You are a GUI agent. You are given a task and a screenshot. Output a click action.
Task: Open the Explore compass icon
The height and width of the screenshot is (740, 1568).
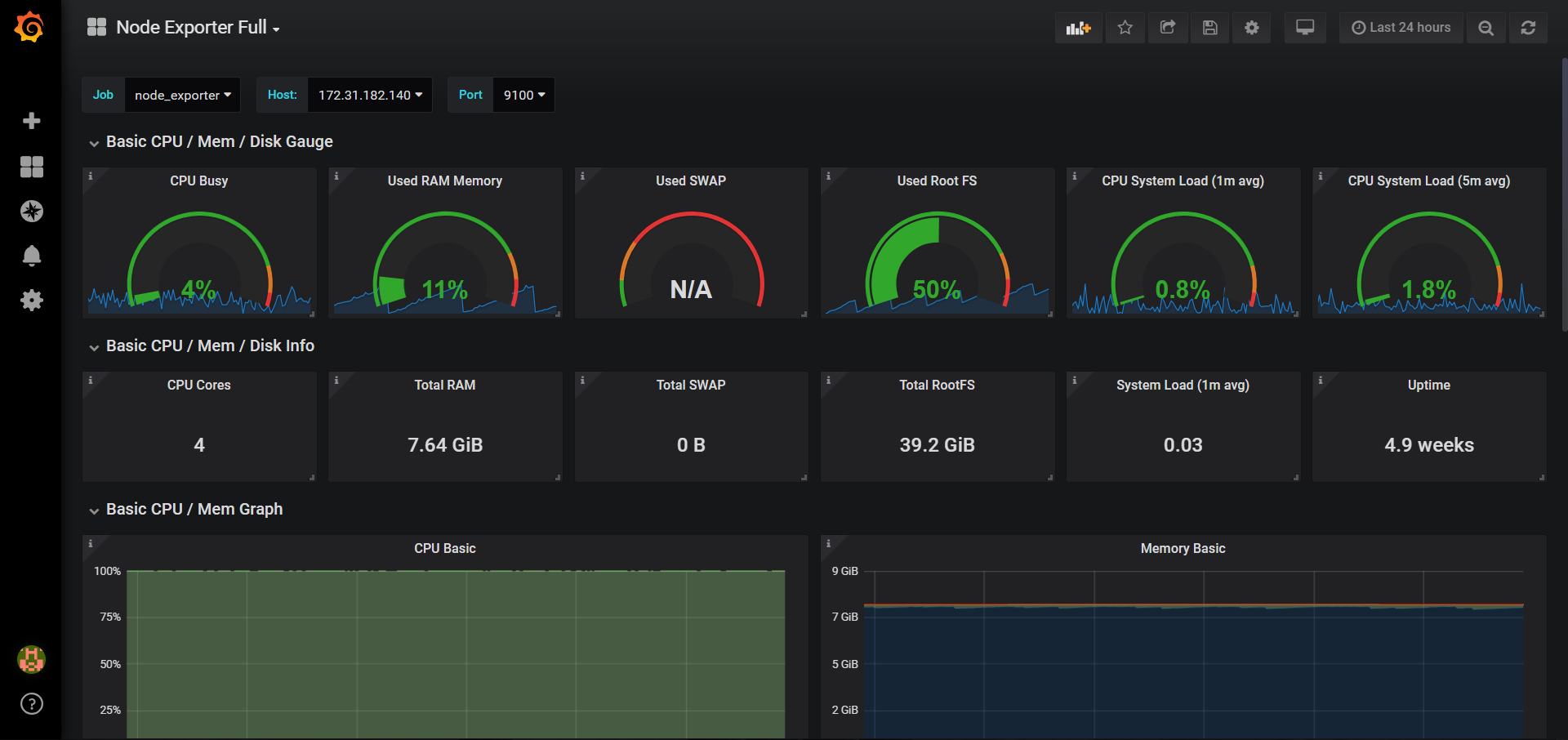pos(31,211)
